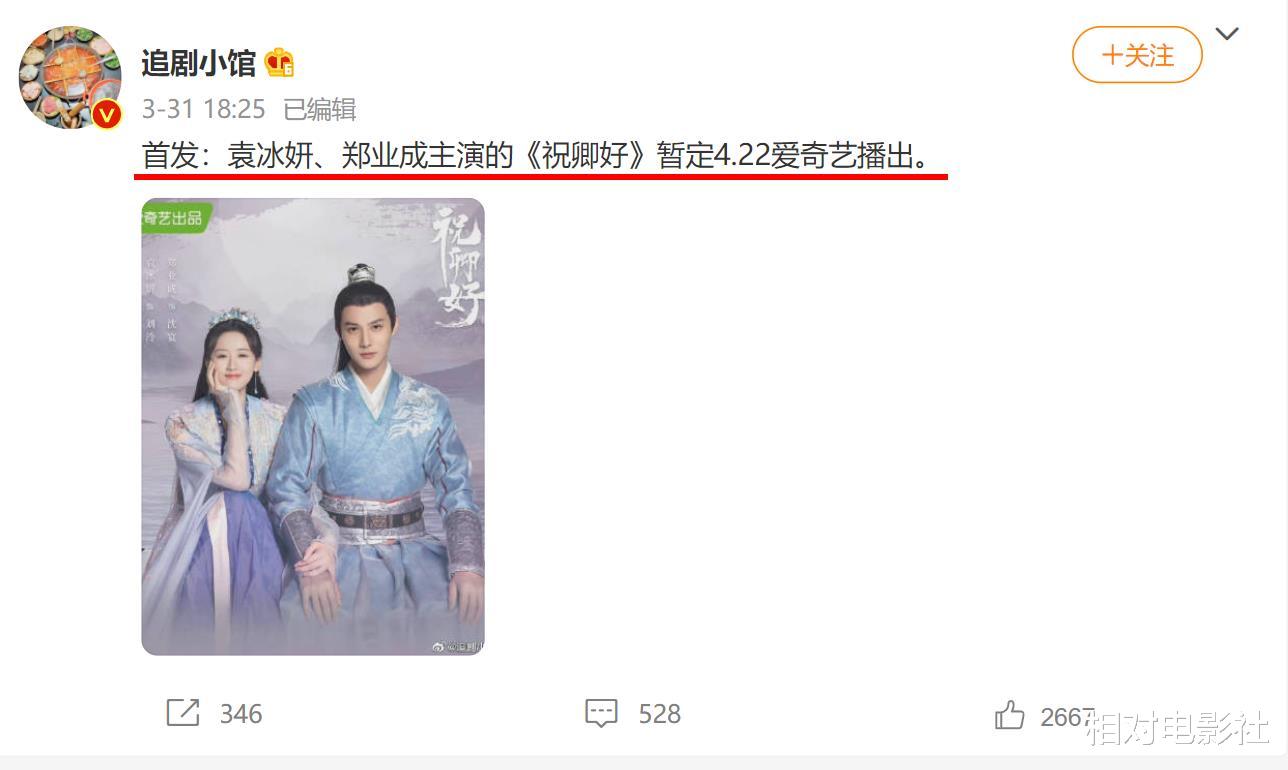Click the 3-31 18:25 timestamp
The height and width of the screenshot is (770, 1288).
coord(203,109)
